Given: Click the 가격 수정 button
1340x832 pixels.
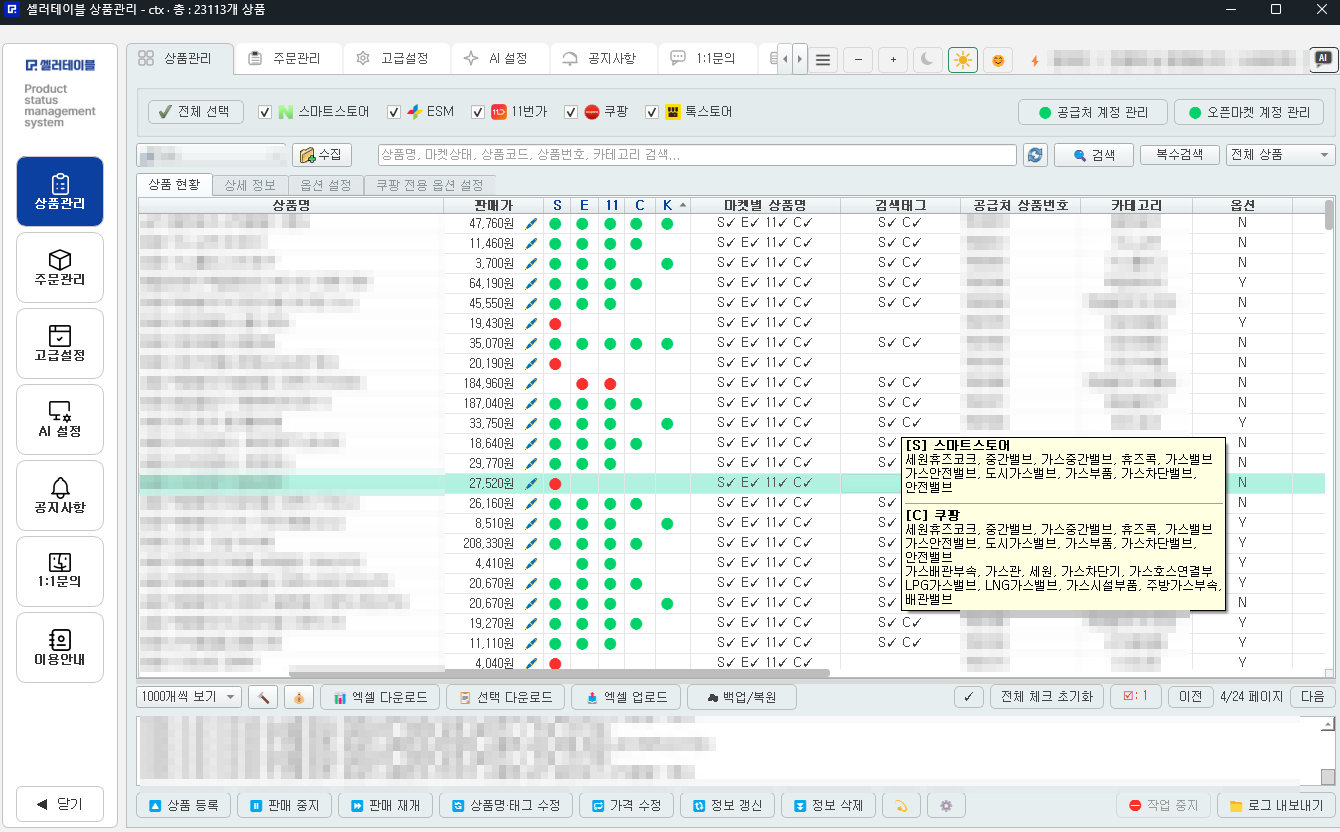Looking at the screenshot, I should click(x=626, y=805).
